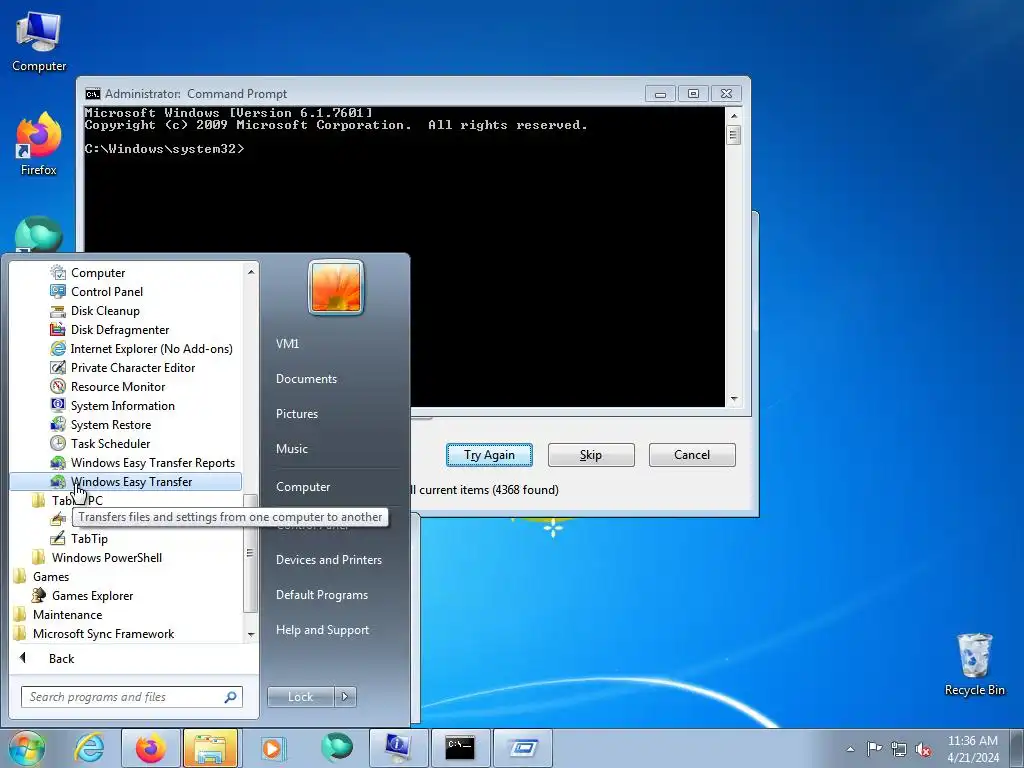
Task: Click the Resource Monitor icon
Action: tap(58, 387)
